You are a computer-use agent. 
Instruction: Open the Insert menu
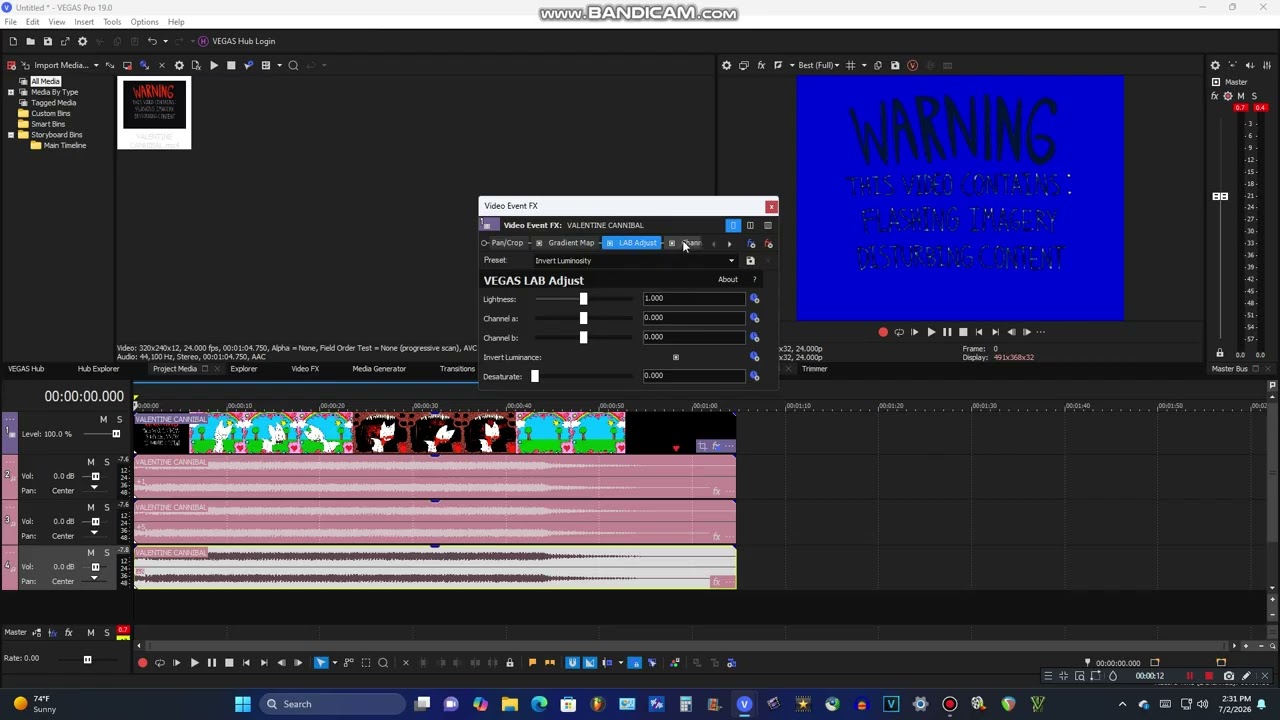[84, 22]
